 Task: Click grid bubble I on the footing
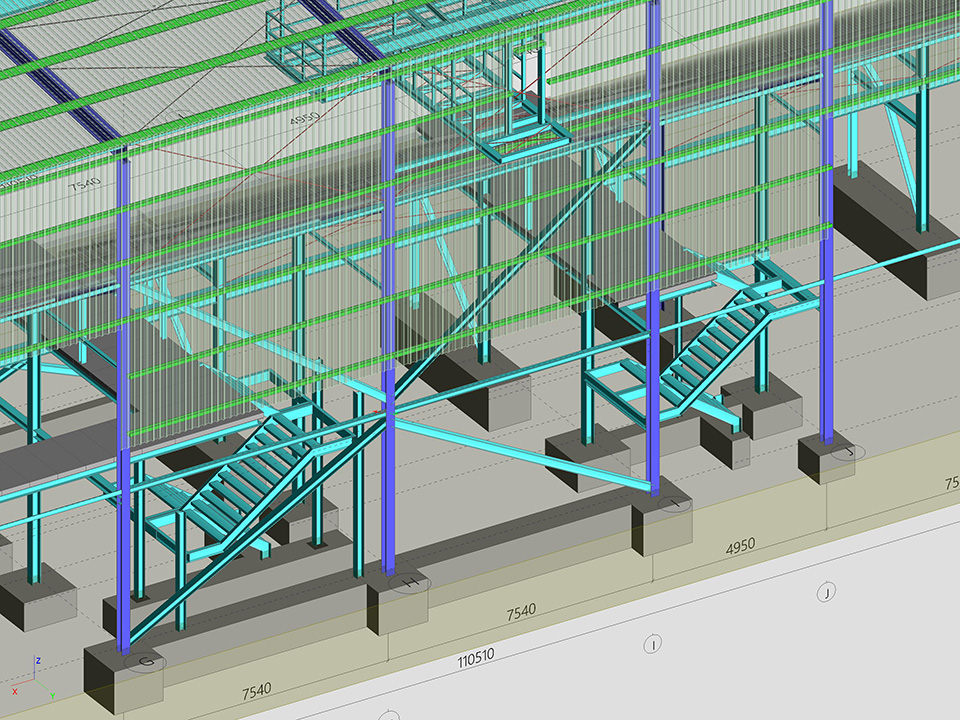(x=677, y=505)
